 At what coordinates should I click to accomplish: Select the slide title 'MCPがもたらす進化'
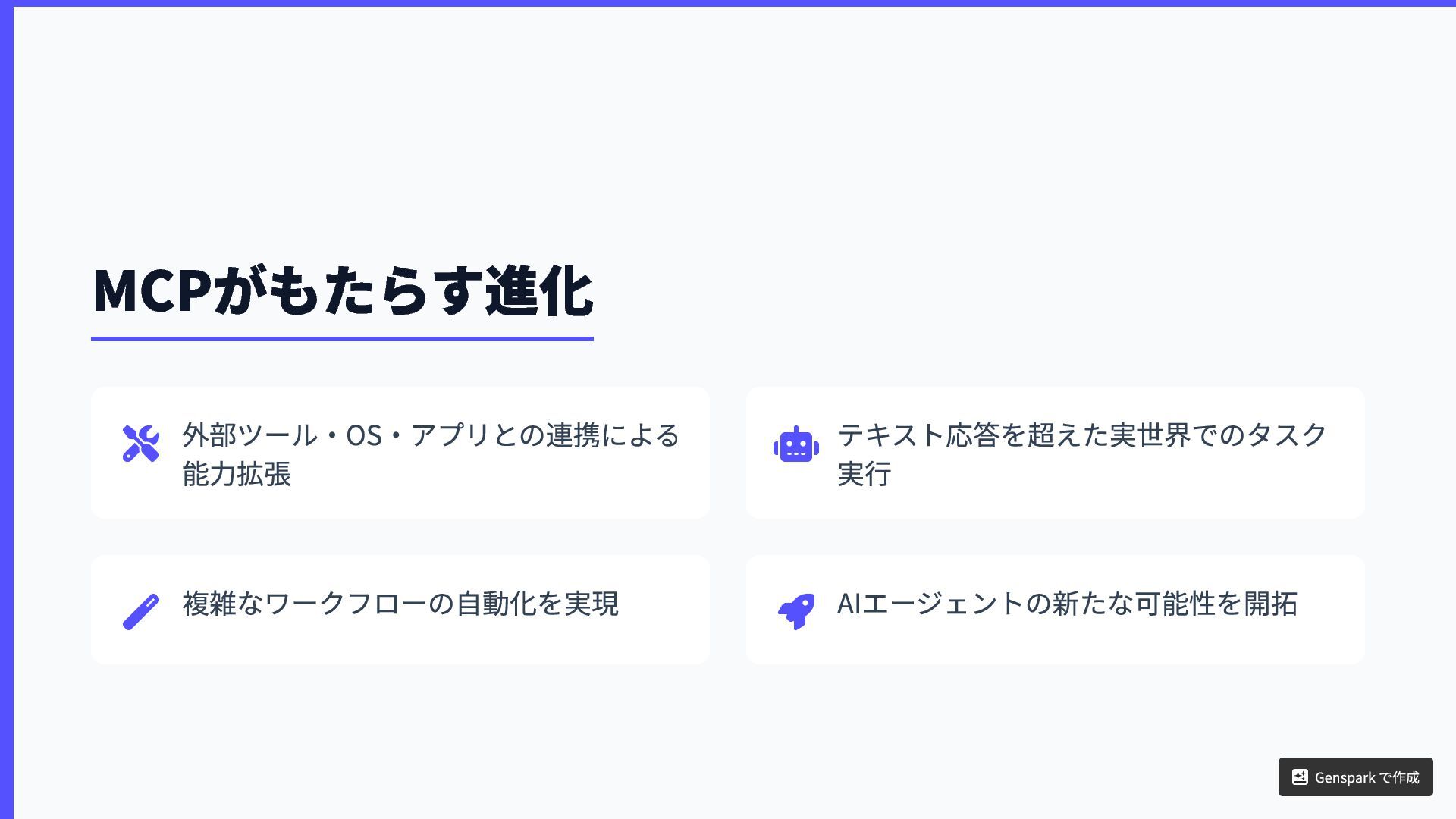(341, 291)
